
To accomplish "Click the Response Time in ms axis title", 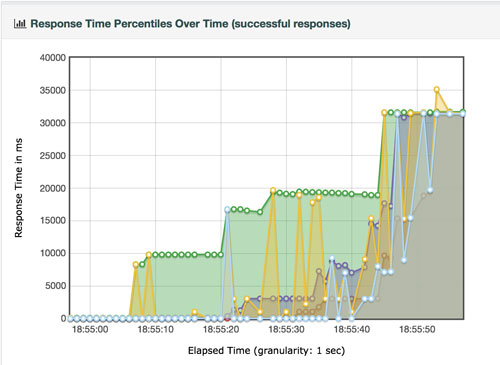I will point(18,188).
